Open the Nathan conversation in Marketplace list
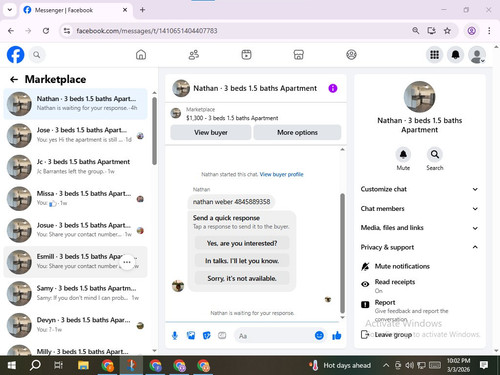The image size is (500, 375). pyautogui.click(x=75, y=104)
